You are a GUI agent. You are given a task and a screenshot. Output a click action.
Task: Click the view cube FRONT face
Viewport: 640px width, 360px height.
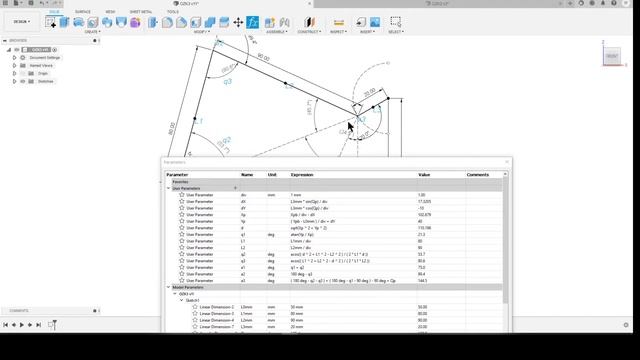[612, 56]
